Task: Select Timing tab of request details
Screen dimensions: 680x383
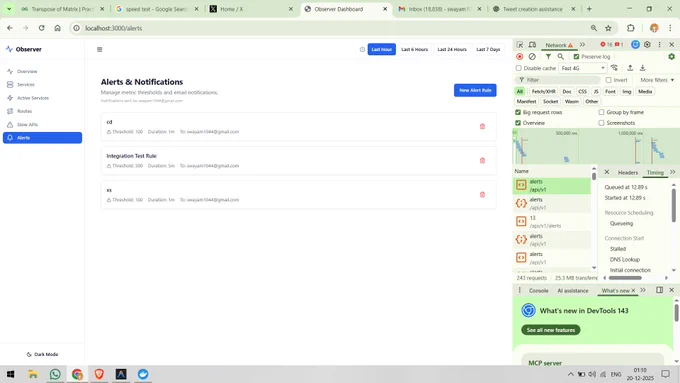Action: 655,173
